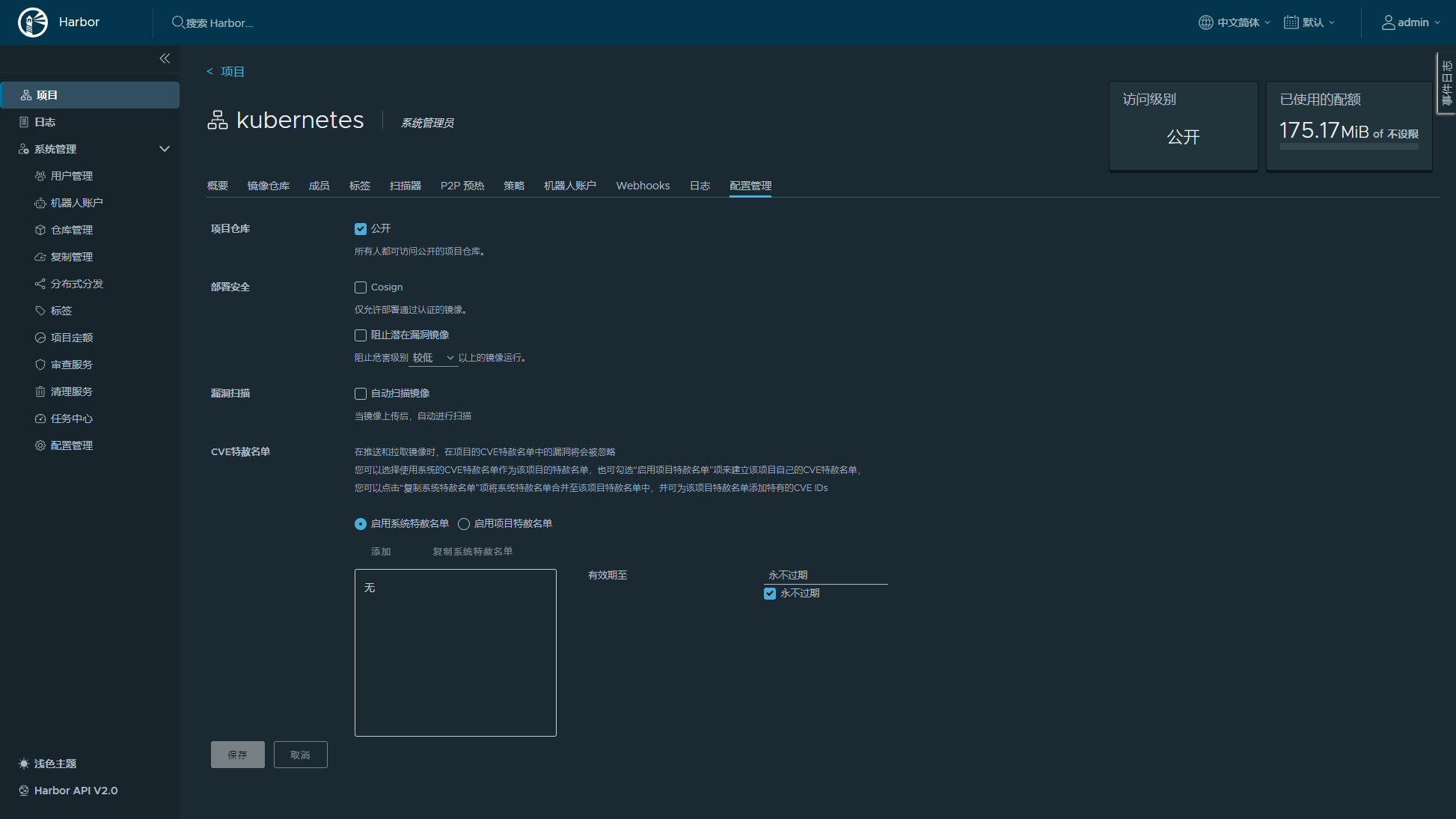
Task: Click the 日志 sidebar icon
Action: (x=24, y=122)
